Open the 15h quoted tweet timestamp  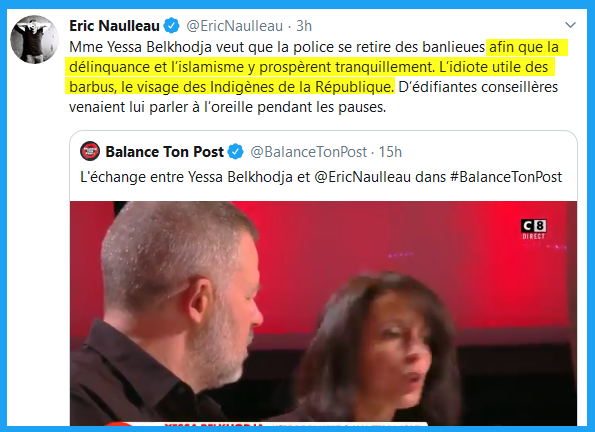pyautogui.click(x=390, y=152)
